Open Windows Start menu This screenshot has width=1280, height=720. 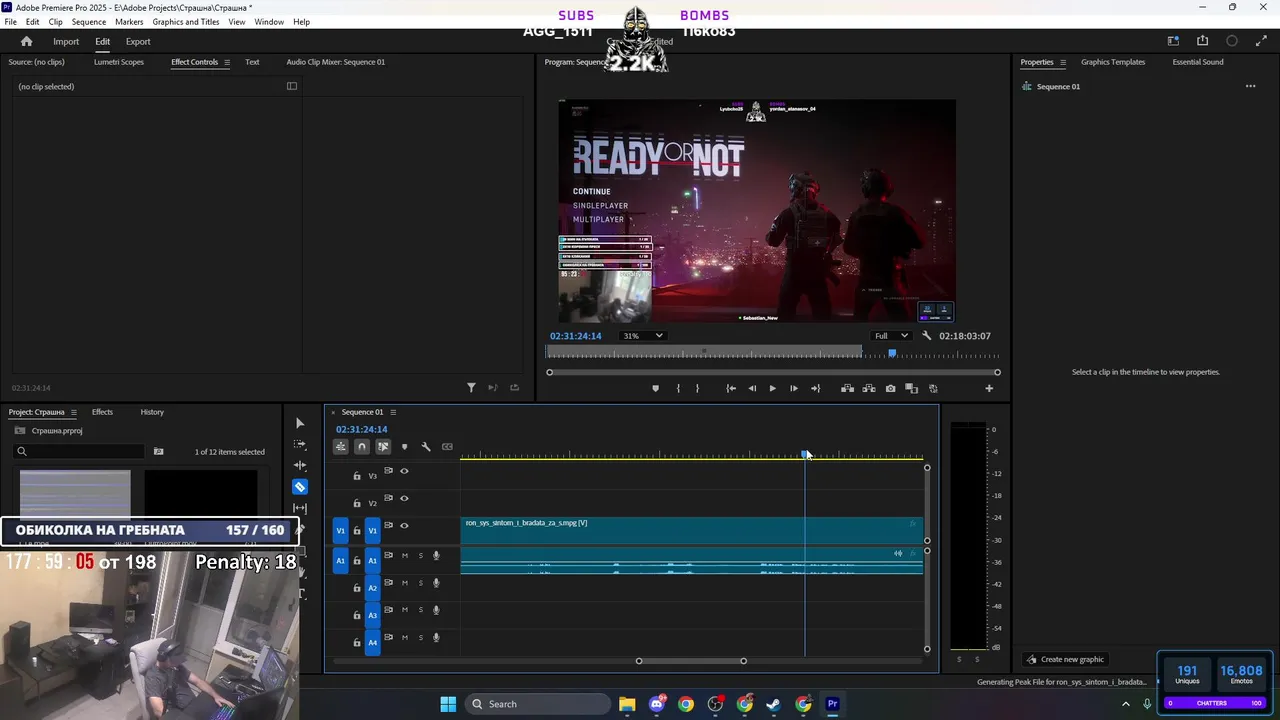pyautogui.click(x=448, y=704)
